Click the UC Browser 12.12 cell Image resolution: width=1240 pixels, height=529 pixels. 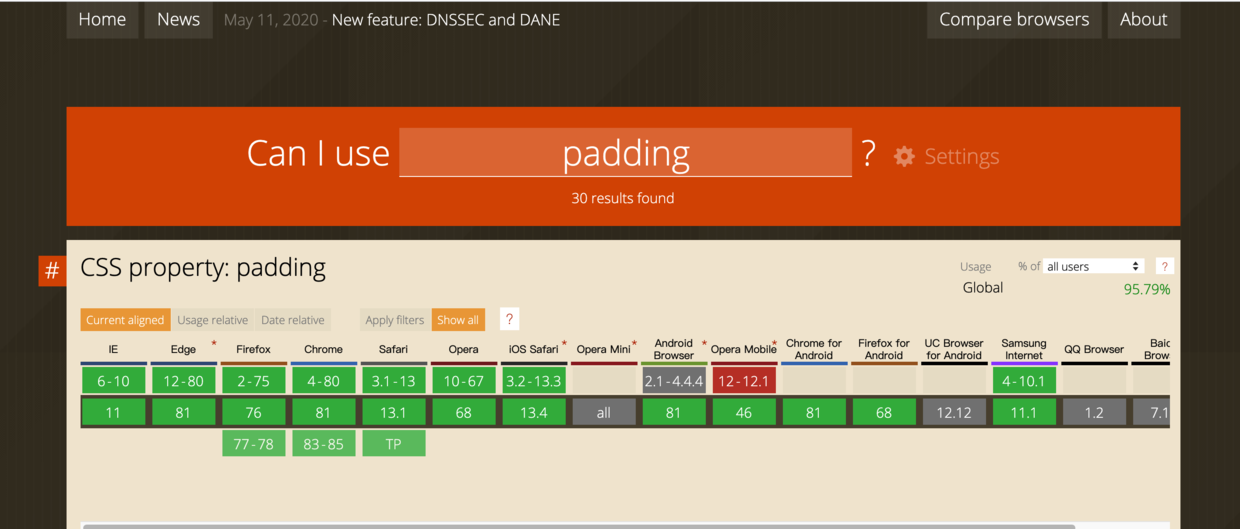[x=953, y=412]
